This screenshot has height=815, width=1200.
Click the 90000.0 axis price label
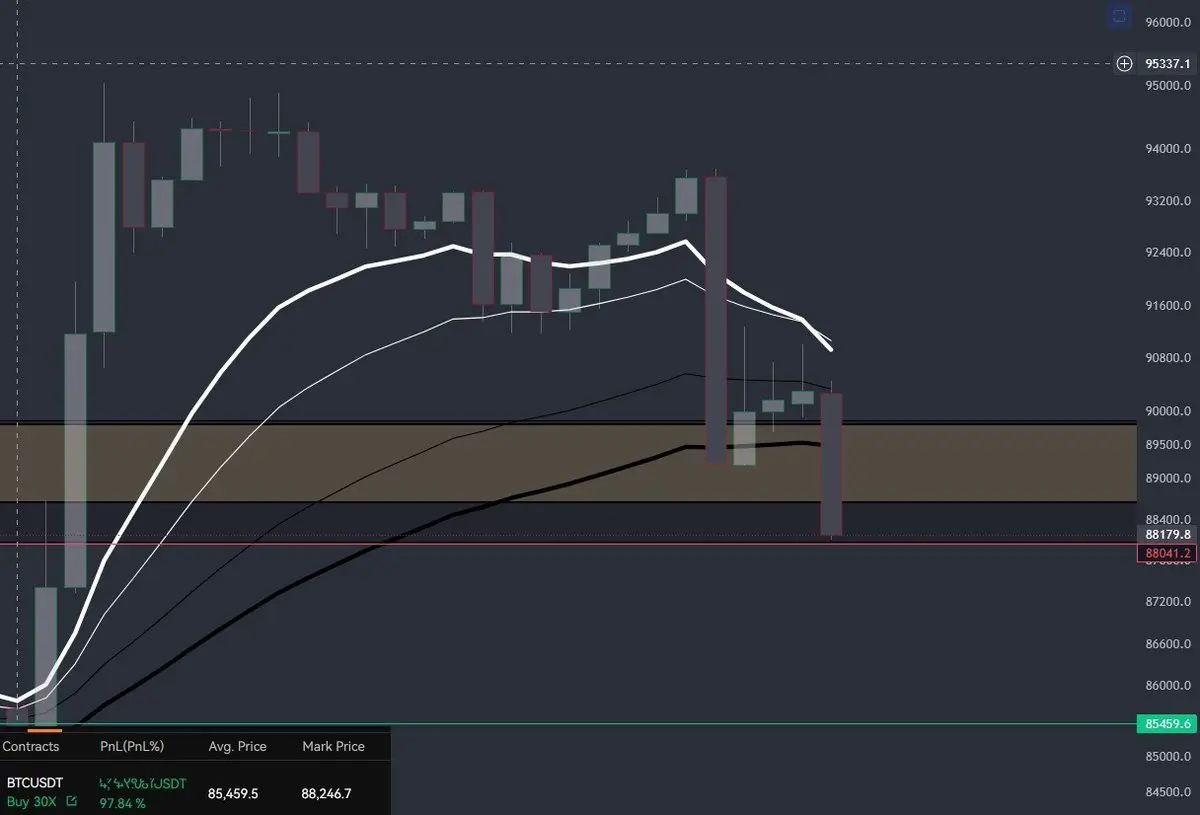click(x=1168, y=411)
